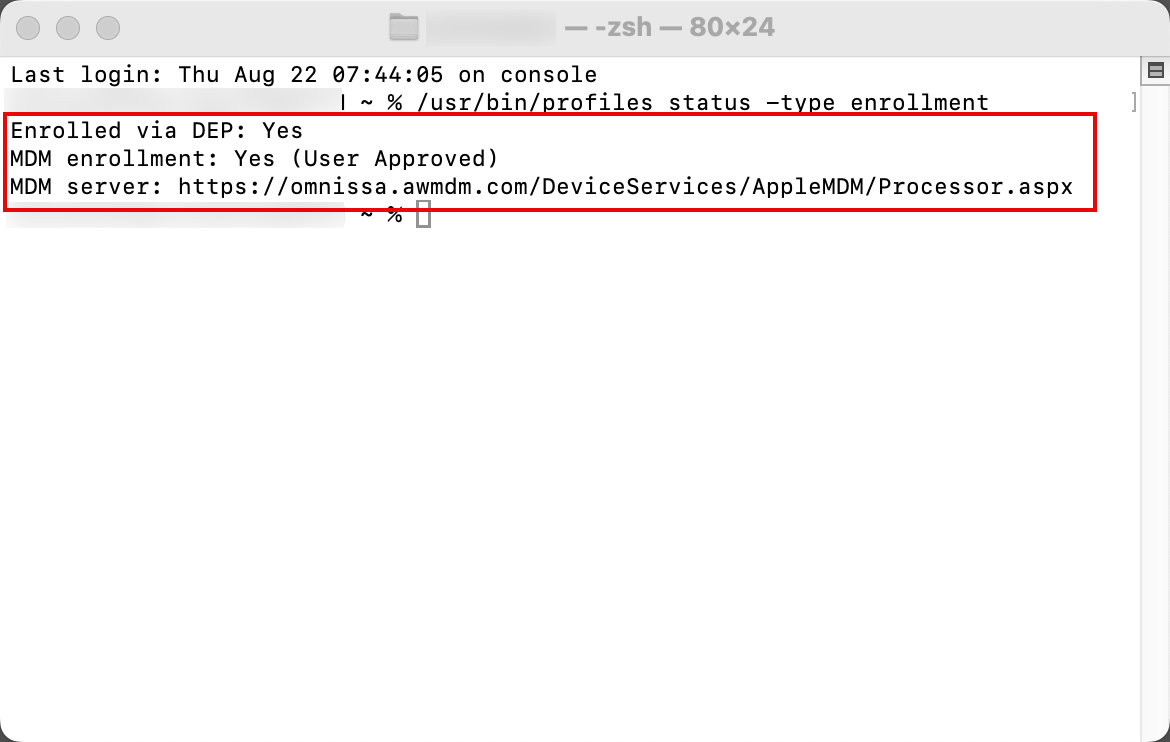Viewport: 1170px width, 742px height.
Task: Click the 'Enrolled via DEP: Yes' line
Action: tap(157, 130)
